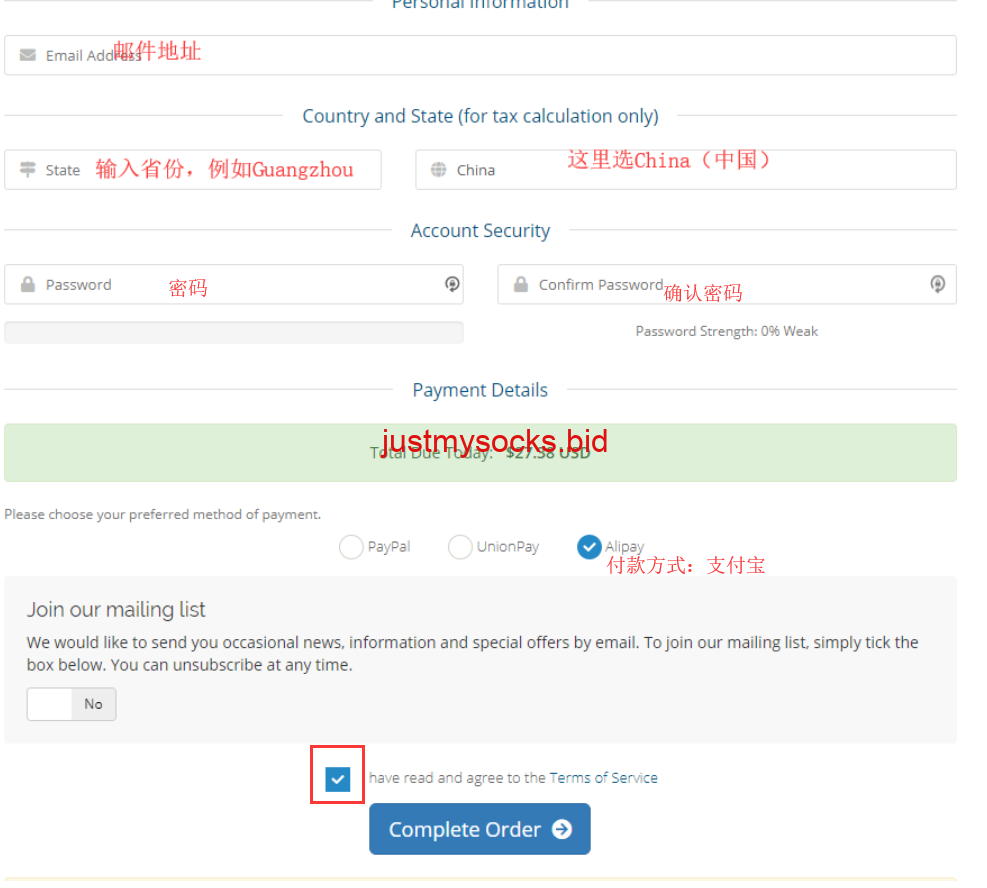Open the Terms of Service link
This screenshot has height=888, width=987.
click(603, 778)
